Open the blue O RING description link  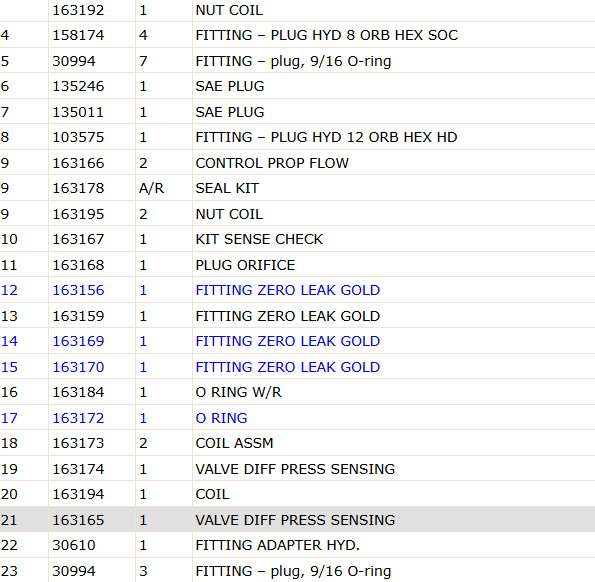(x=221, y=418)
